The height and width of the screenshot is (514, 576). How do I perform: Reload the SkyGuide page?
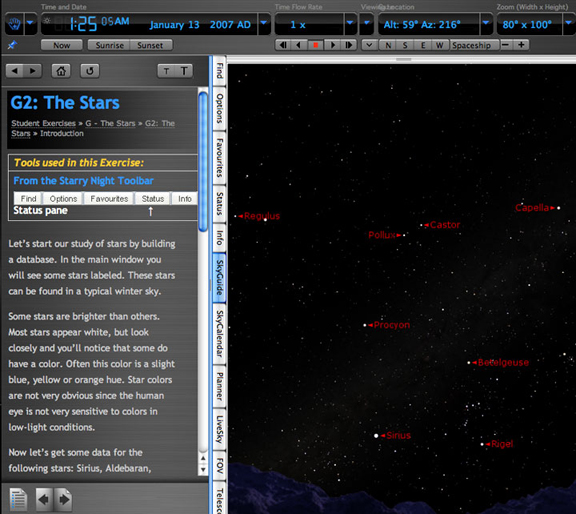pos(90,71)
